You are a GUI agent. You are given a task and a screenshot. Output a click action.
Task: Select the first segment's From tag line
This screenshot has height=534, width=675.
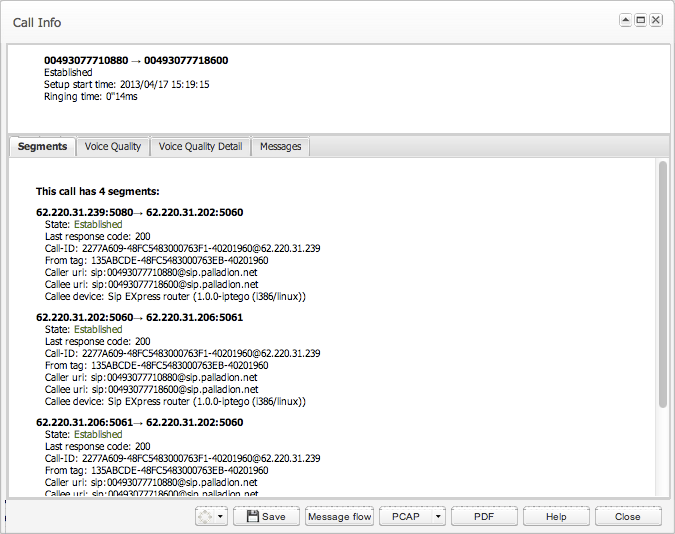tap(157, 261)
